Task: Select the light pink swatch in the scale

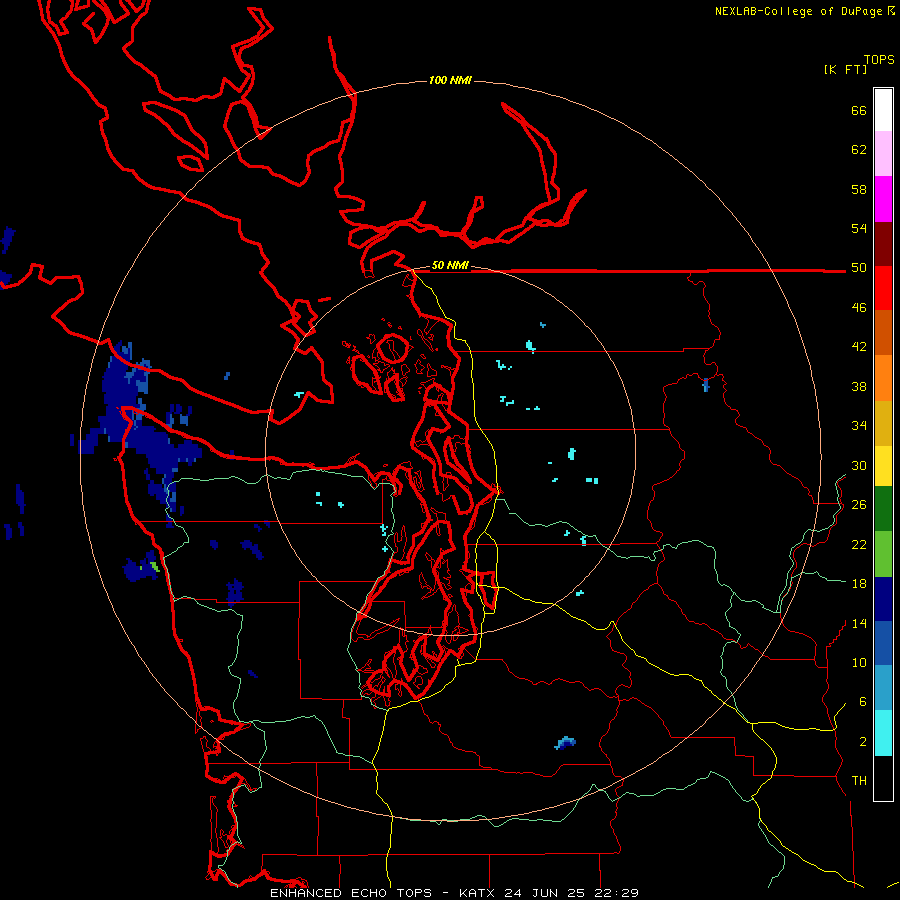Action: pyautogui.click(x=883, y=154)
